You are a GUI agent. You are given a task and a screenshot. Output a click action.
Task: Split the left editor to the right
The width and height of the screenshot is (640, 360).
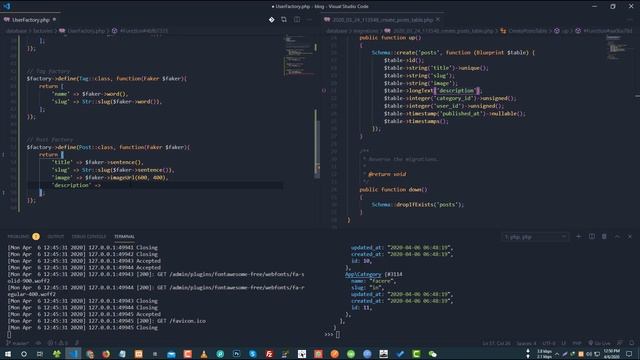297,20
